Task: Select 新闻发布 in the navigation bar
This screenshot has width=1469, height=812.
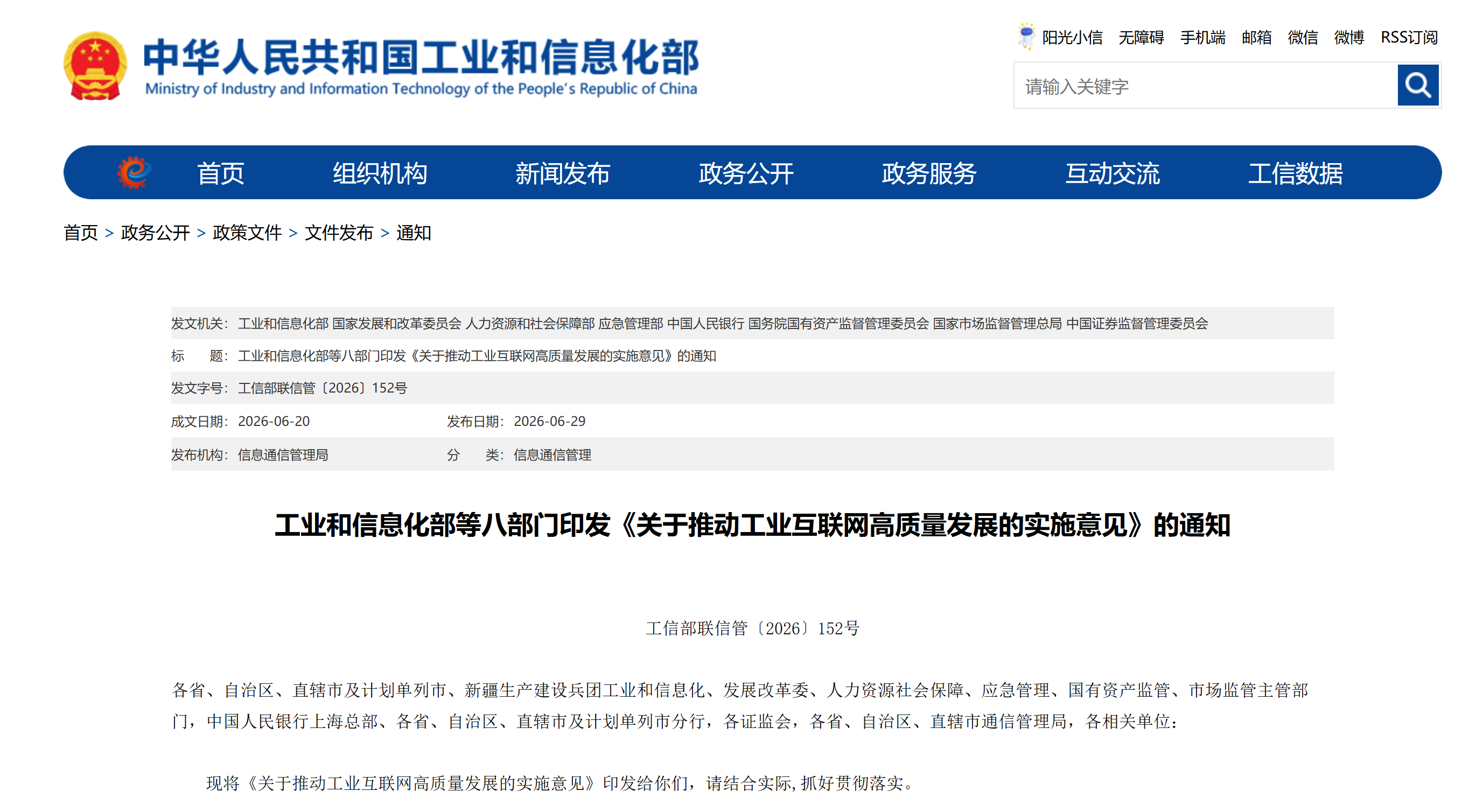Action: (x=563, y=173)
